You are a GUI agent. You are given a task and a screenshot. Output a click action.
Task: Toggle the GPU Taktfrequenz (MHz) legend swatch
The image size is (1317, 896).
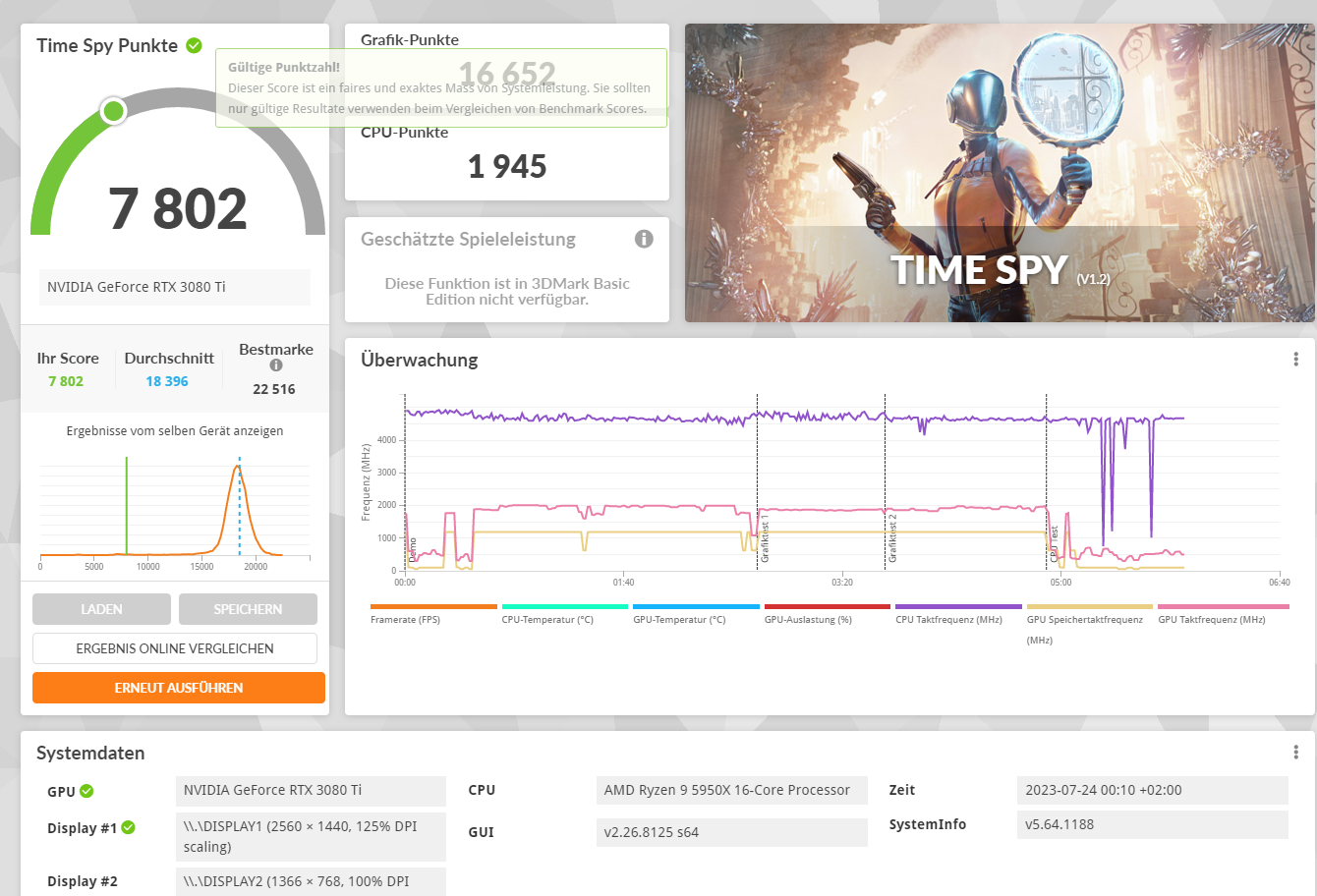1224,607
